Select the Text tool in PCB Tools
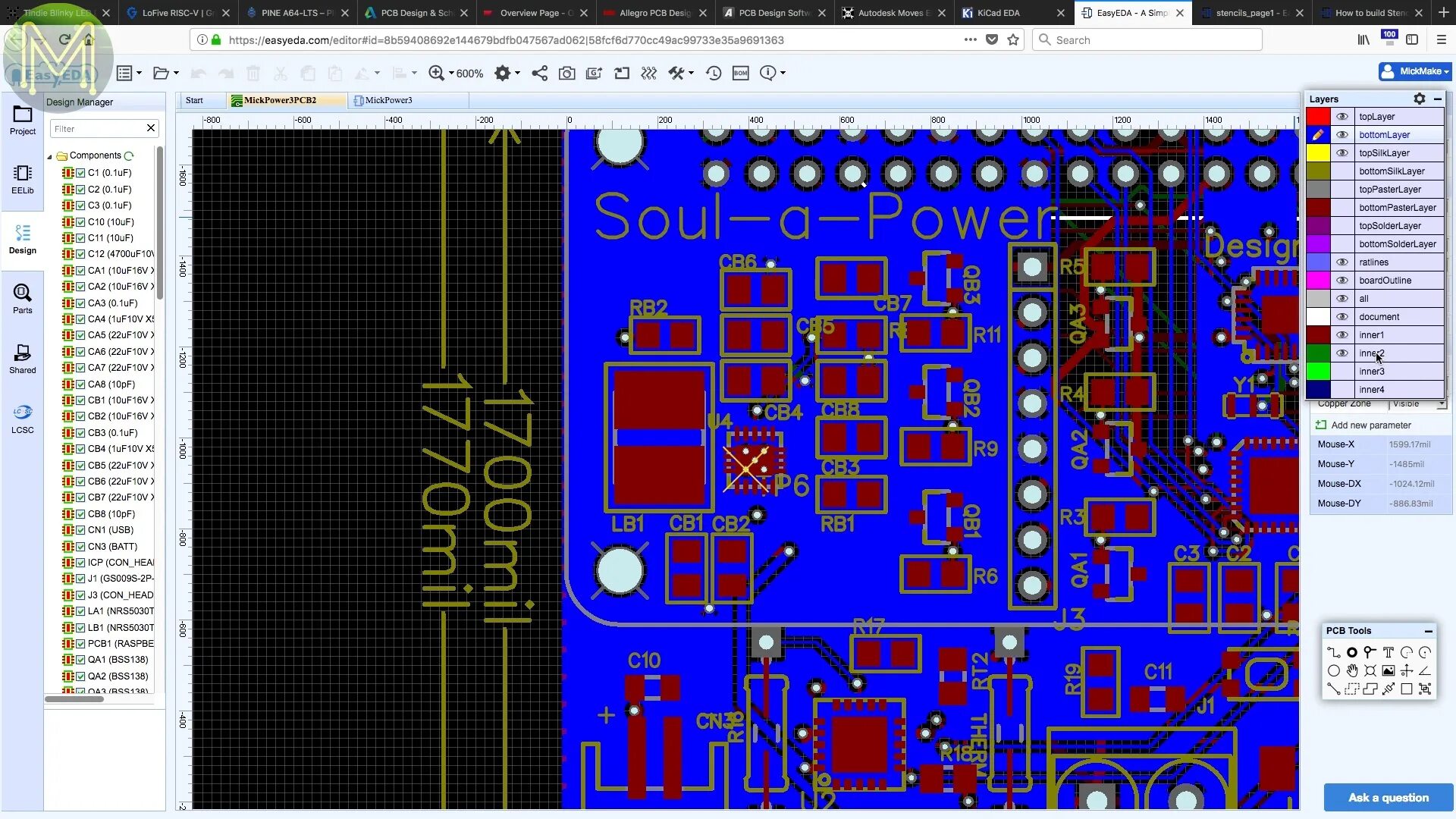 coord(1388,652)
